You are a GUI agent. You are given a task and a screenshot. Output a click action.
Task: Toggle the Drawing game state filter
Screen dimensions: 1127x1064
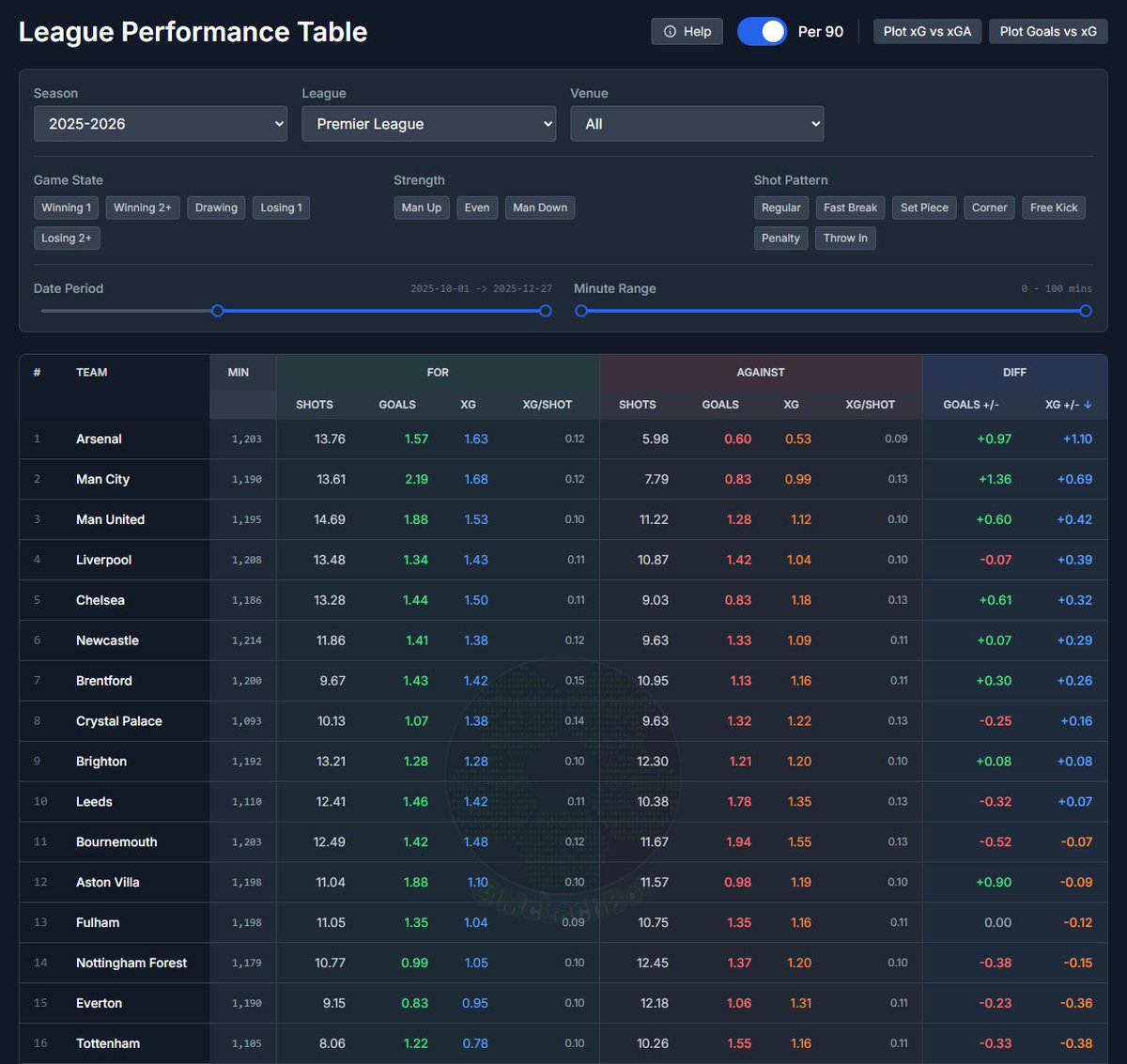[x=216, y=208]
